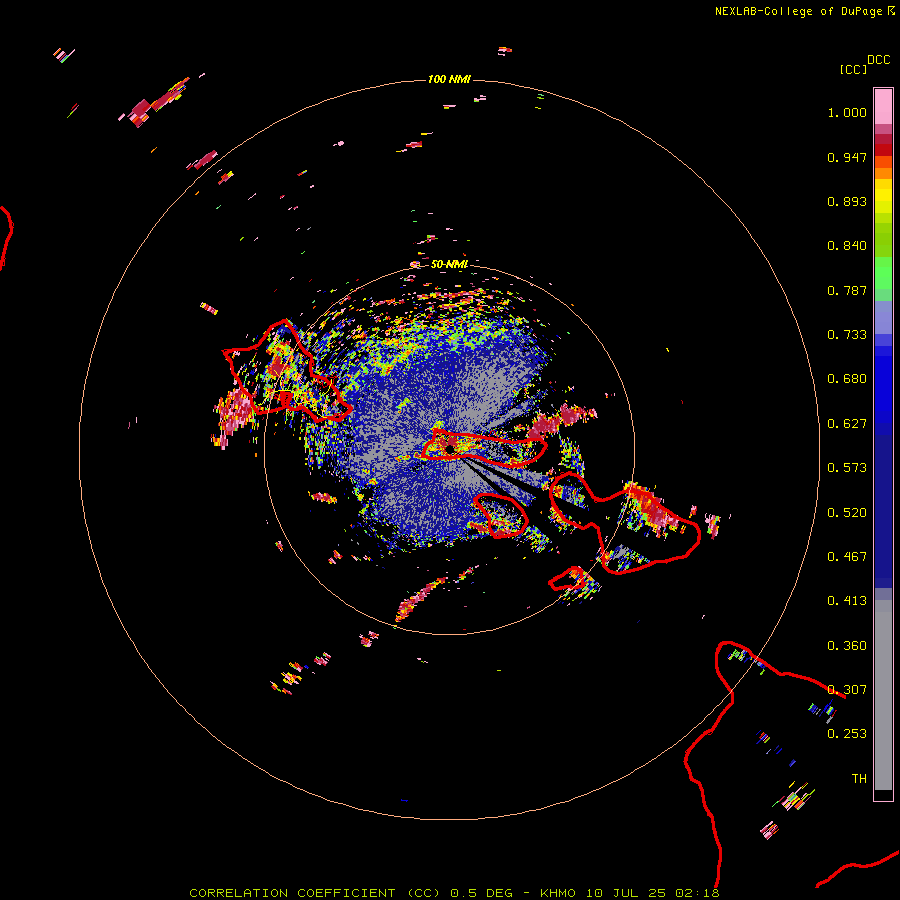Click the 0.840 scale value
This screenshot has height=900, width=900.
[847, 246]
